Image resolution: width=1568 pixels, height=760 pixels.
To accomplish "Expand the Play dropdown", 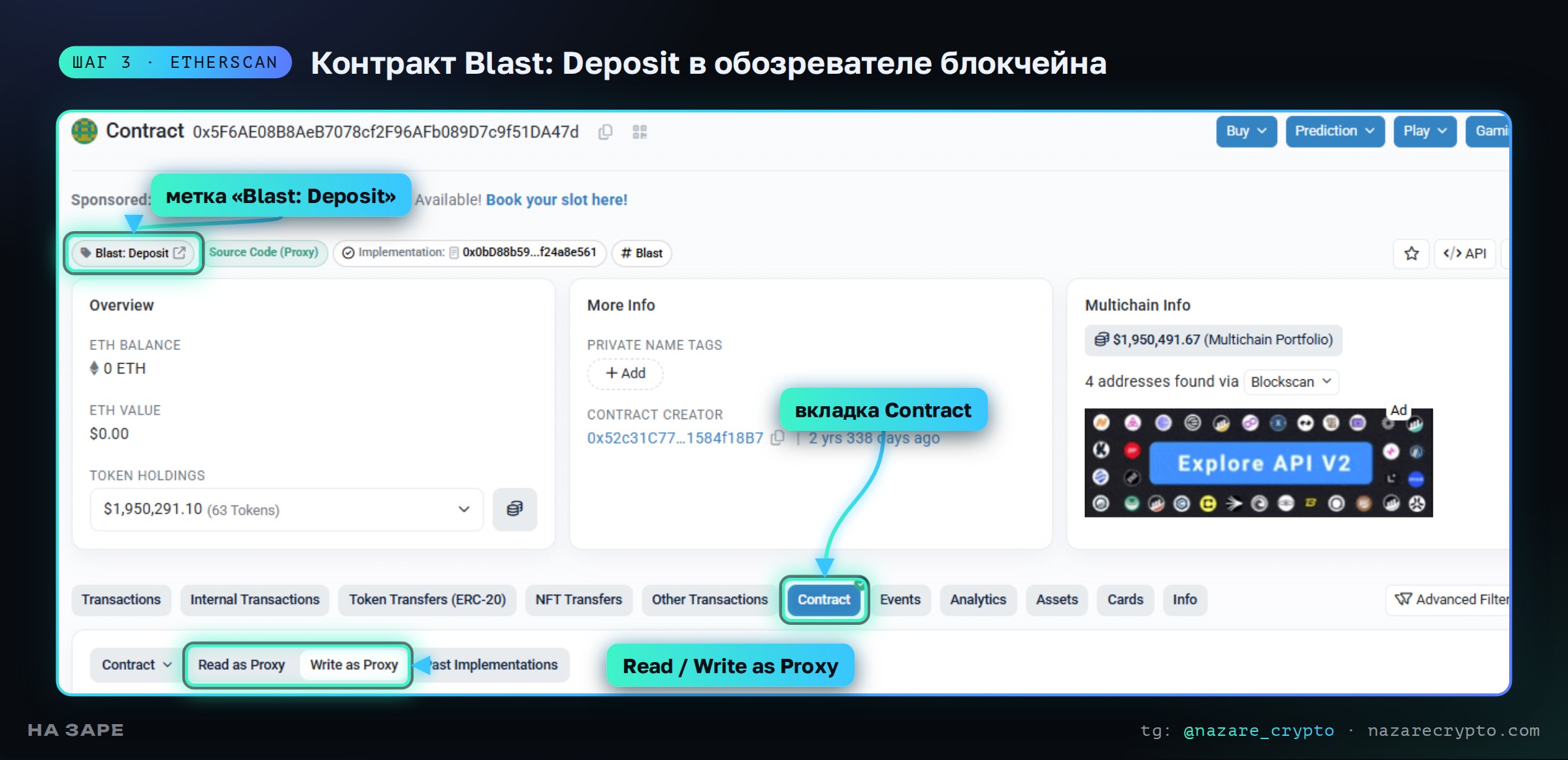I will coord(1425,131).
